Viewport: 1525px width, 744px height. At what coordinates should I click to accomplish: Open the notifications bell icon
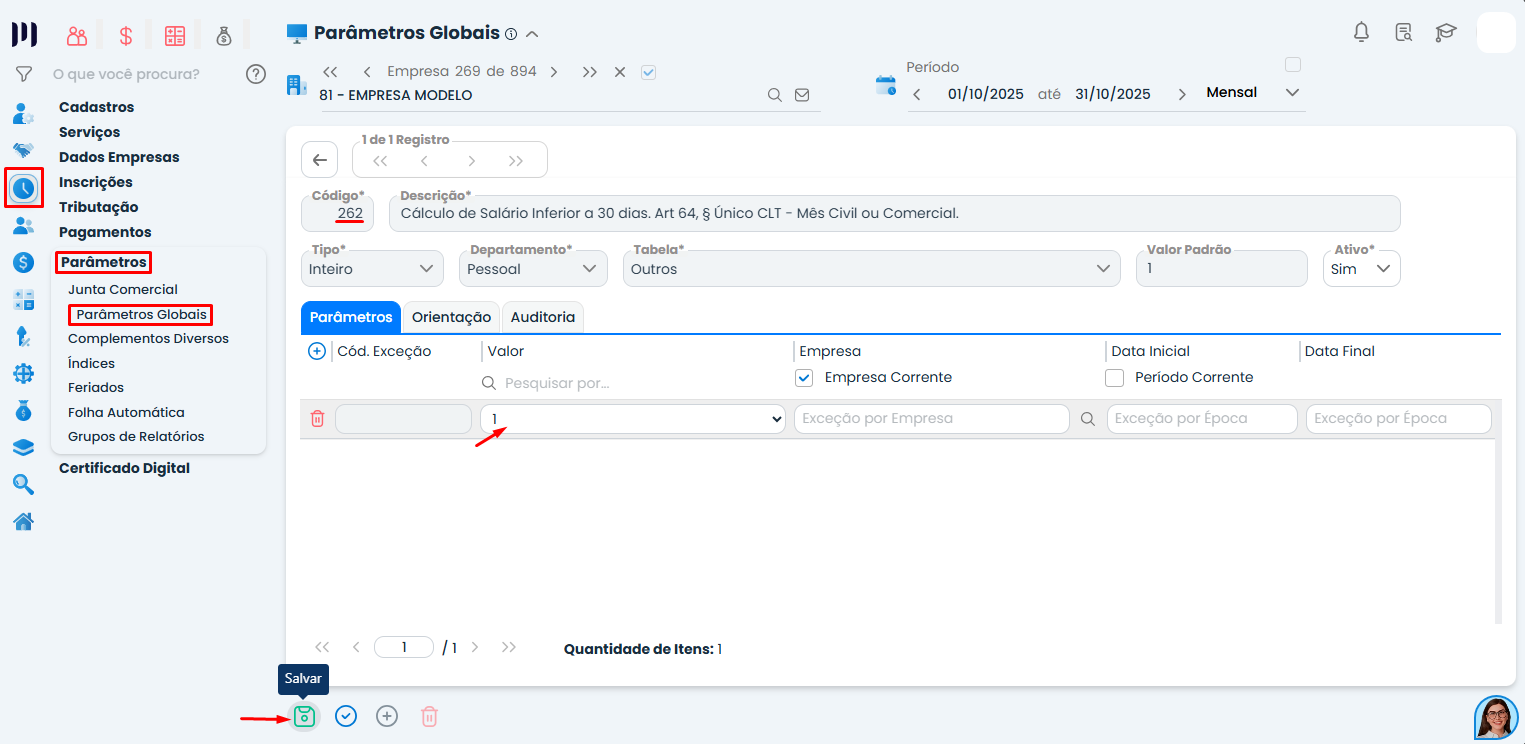pyautogui.click(x=1361, y=32)
